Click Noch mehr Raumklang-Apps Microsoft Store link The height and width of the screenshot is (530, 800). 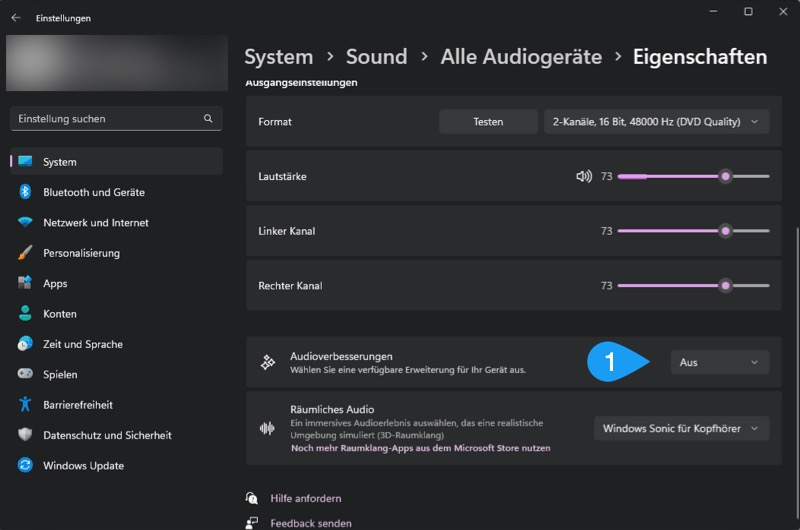click(x=420, y=448)
